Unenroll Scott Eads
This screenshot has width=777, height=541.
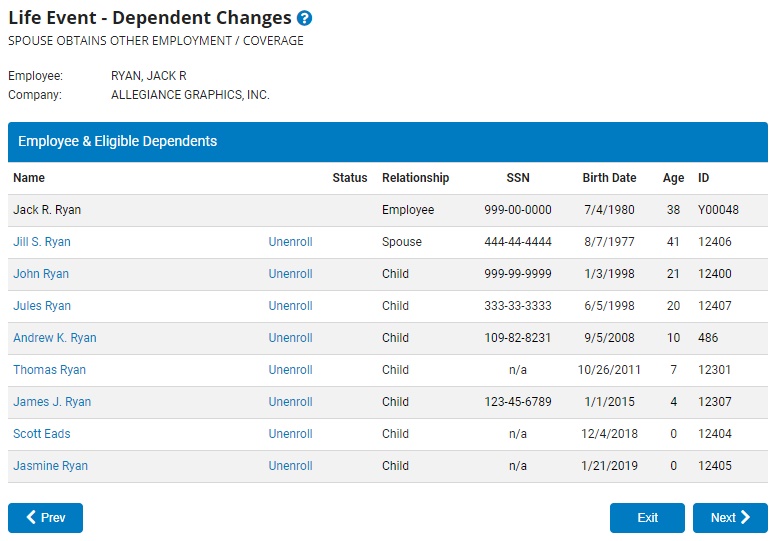coord(290,434)
